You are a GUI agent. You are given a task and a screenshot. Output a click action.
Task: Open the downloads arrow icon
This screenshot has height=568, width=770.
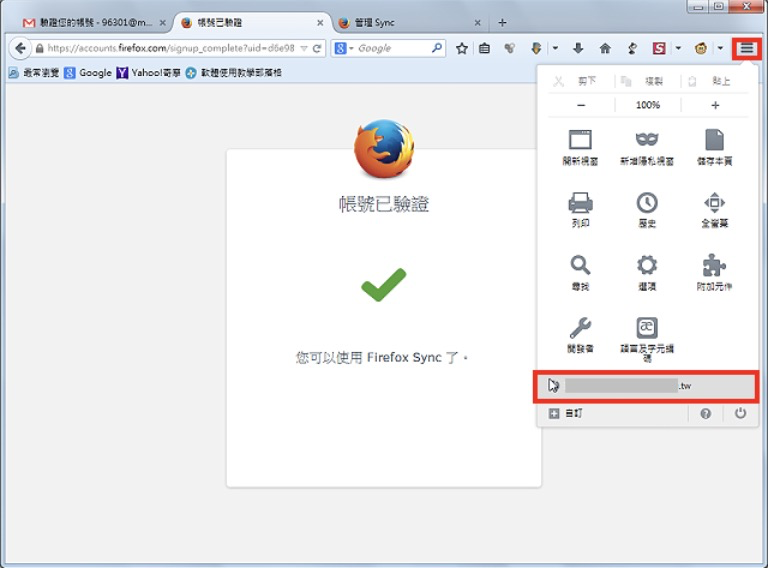(x=578, y=48)
